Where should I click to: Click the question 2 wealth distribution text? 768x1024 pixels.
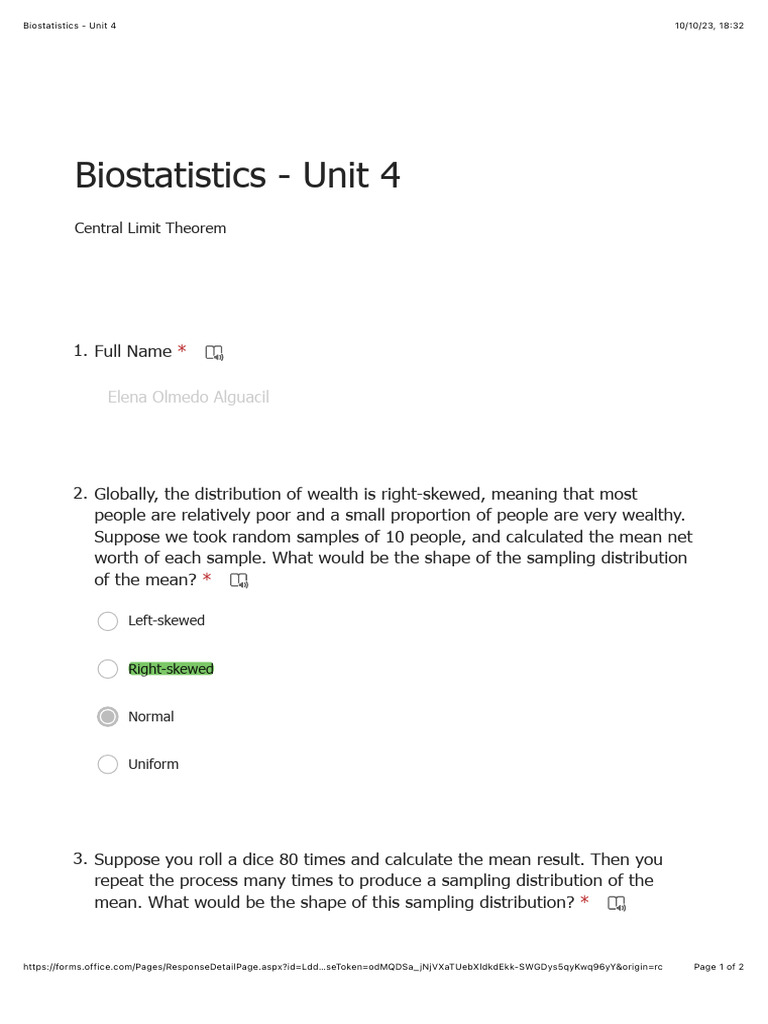(x=390, y=536)
